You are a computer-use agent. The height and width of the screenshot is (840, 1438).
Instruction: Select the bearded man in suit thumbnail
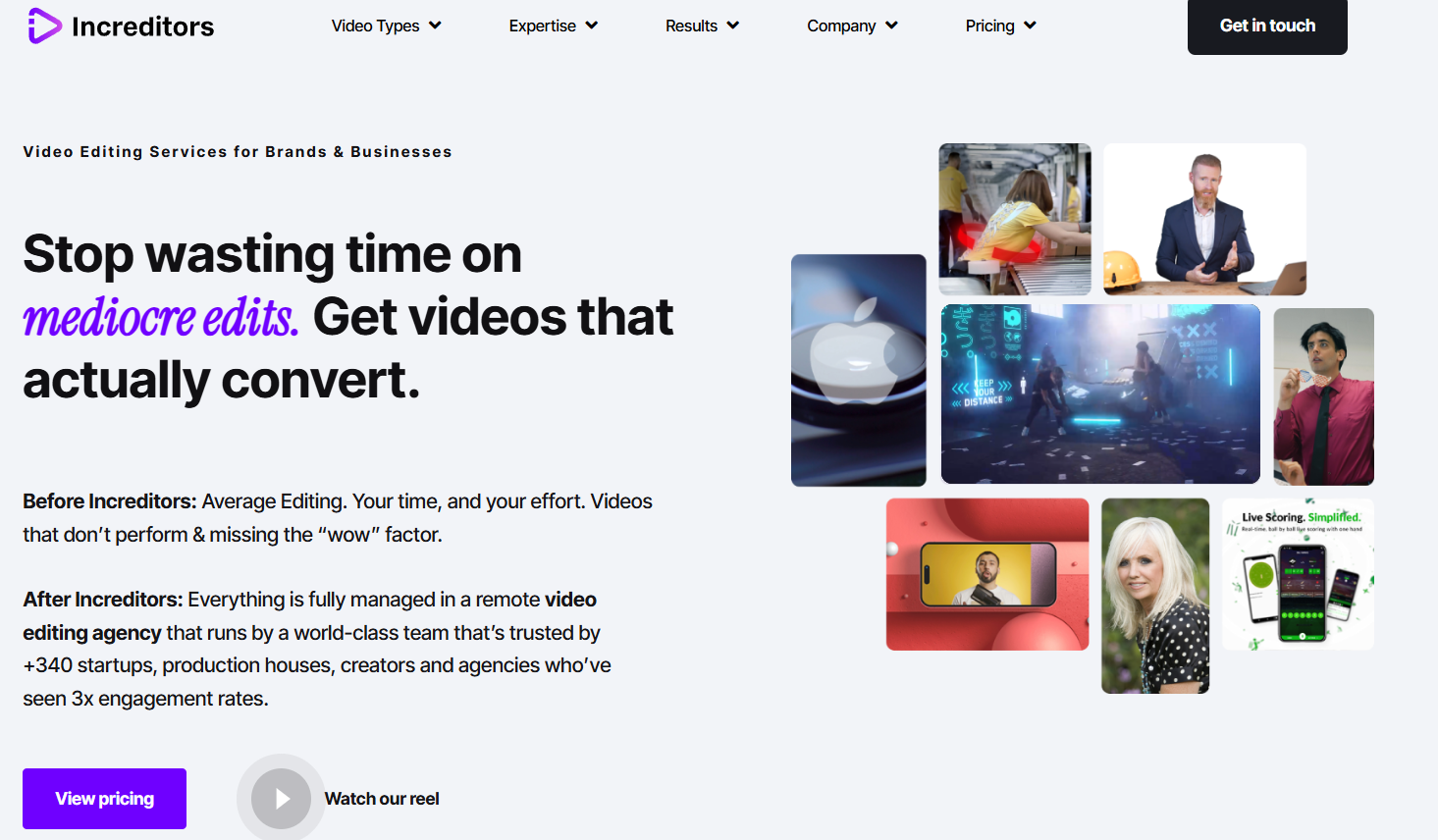[1204, 219]
